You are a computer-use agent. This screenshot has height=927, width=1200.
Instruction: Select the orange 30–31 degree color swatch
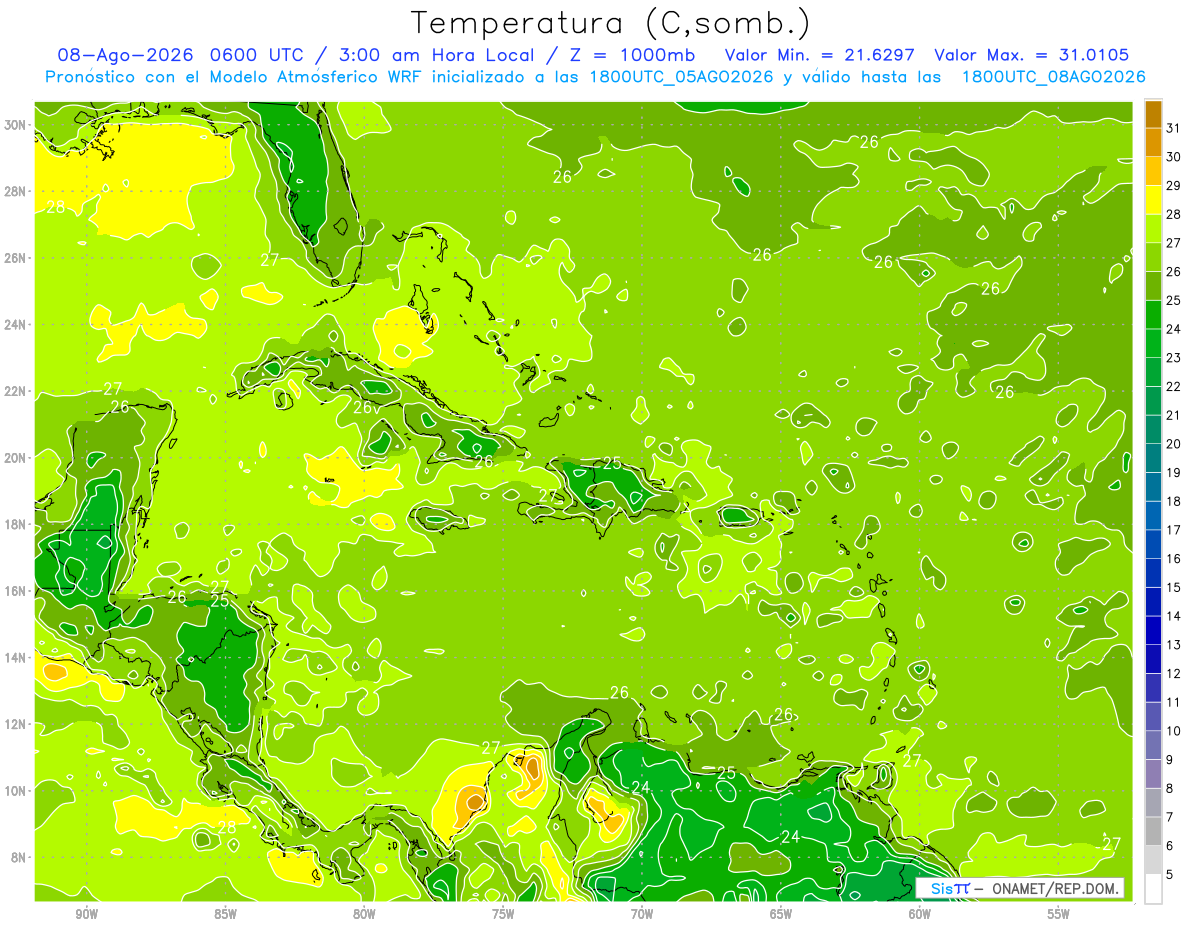click(1153, 143)
